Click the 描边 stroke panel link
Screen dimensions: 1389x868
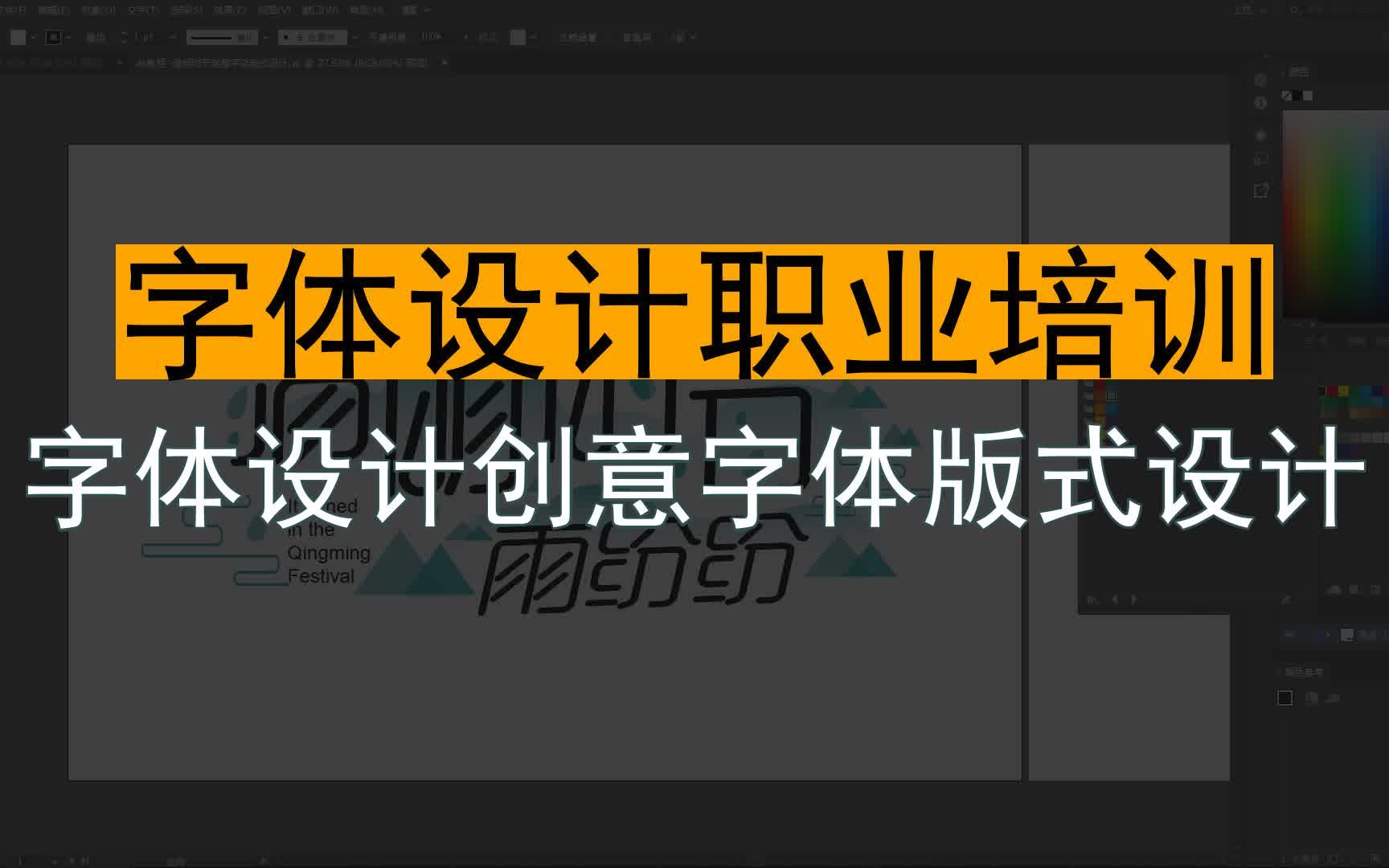(96, 37)
